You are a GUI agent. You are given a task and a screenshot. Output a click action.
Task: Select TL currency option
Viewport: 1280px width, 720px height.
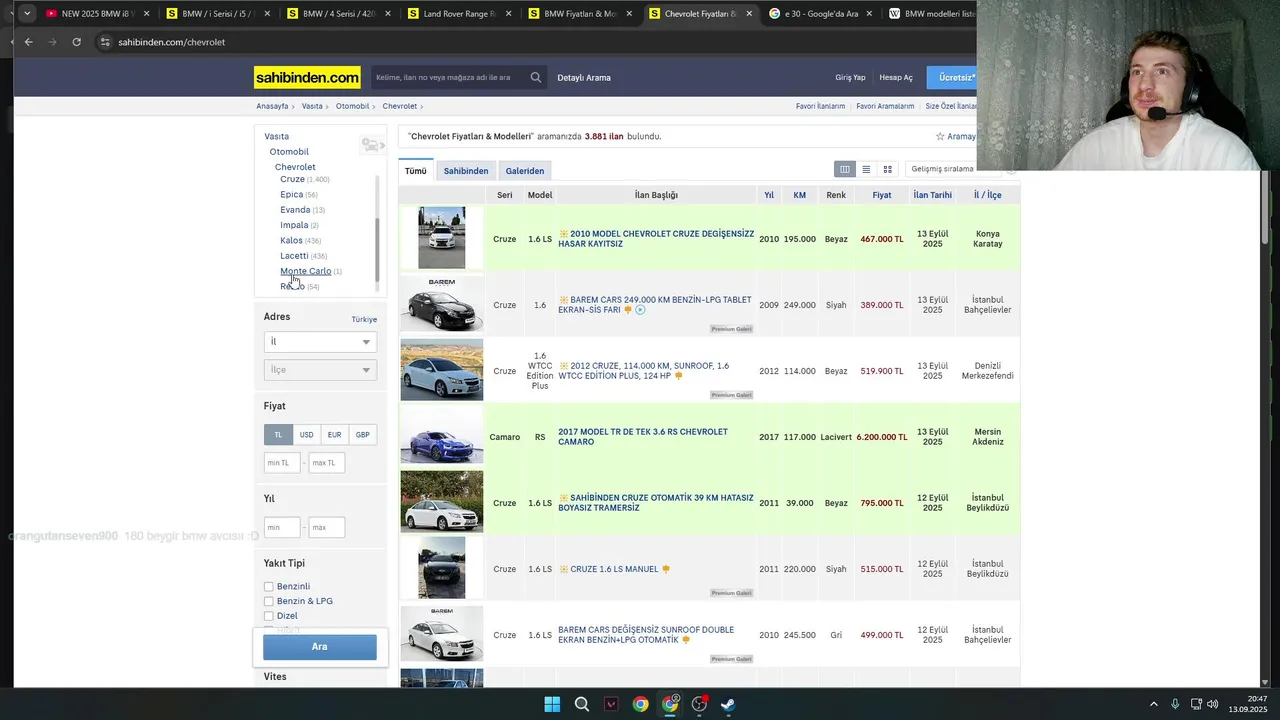coord(278,434)
